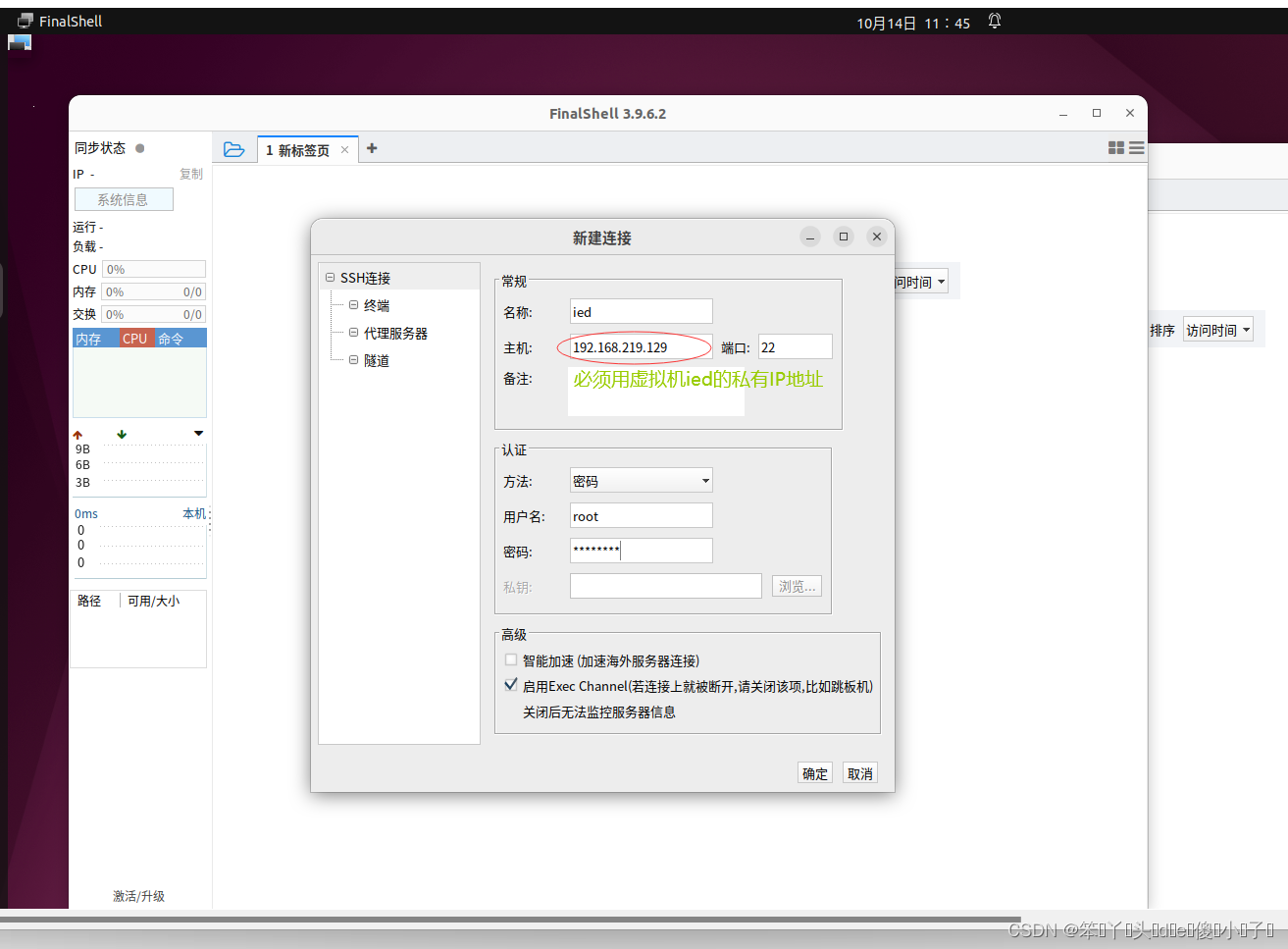Collapse the 隧道 tree item

[354, 359]
